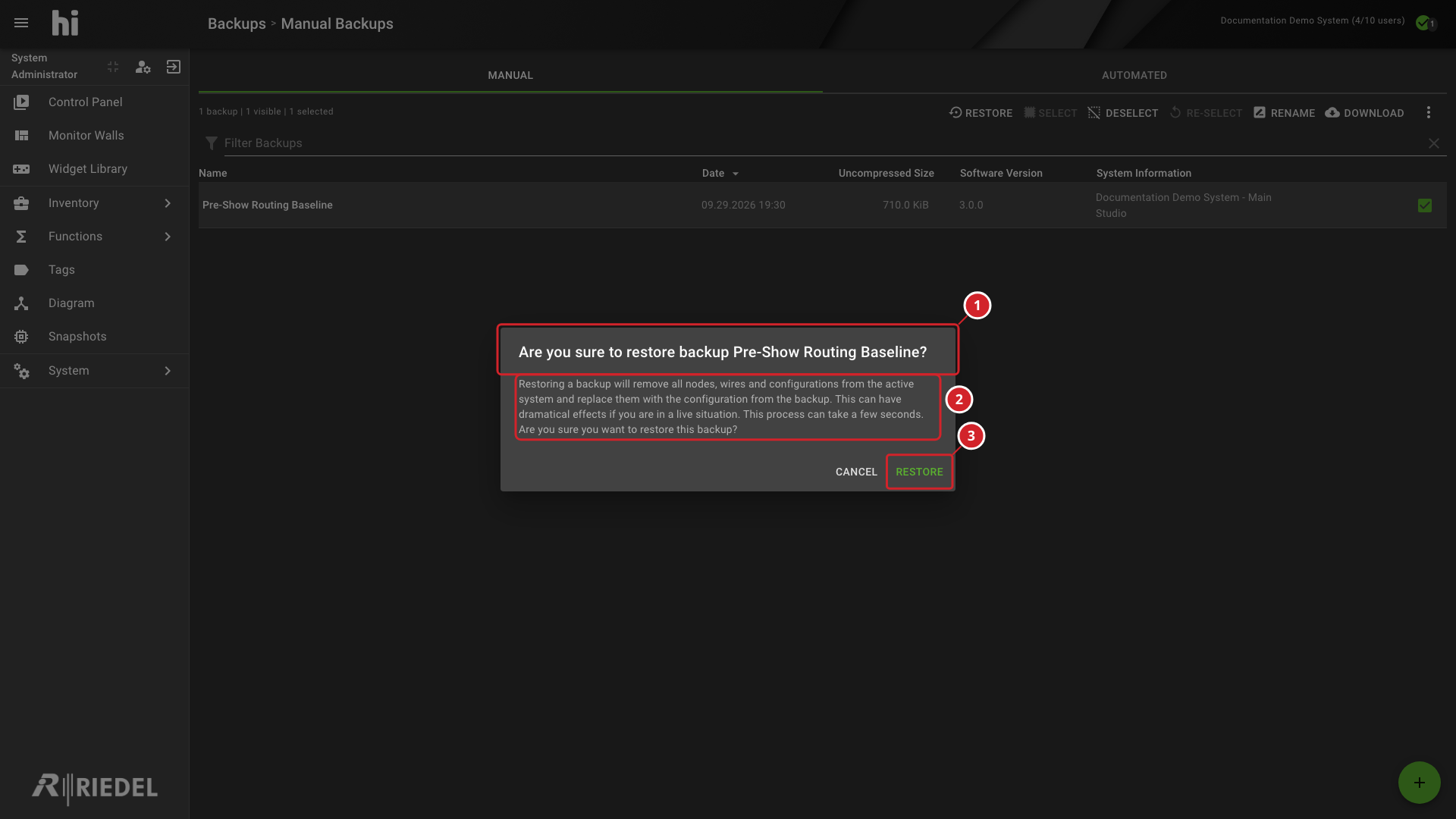Screen dimensions: 1456x819
Task: Click into the Filter Backups field
Action: coord(823,143)
